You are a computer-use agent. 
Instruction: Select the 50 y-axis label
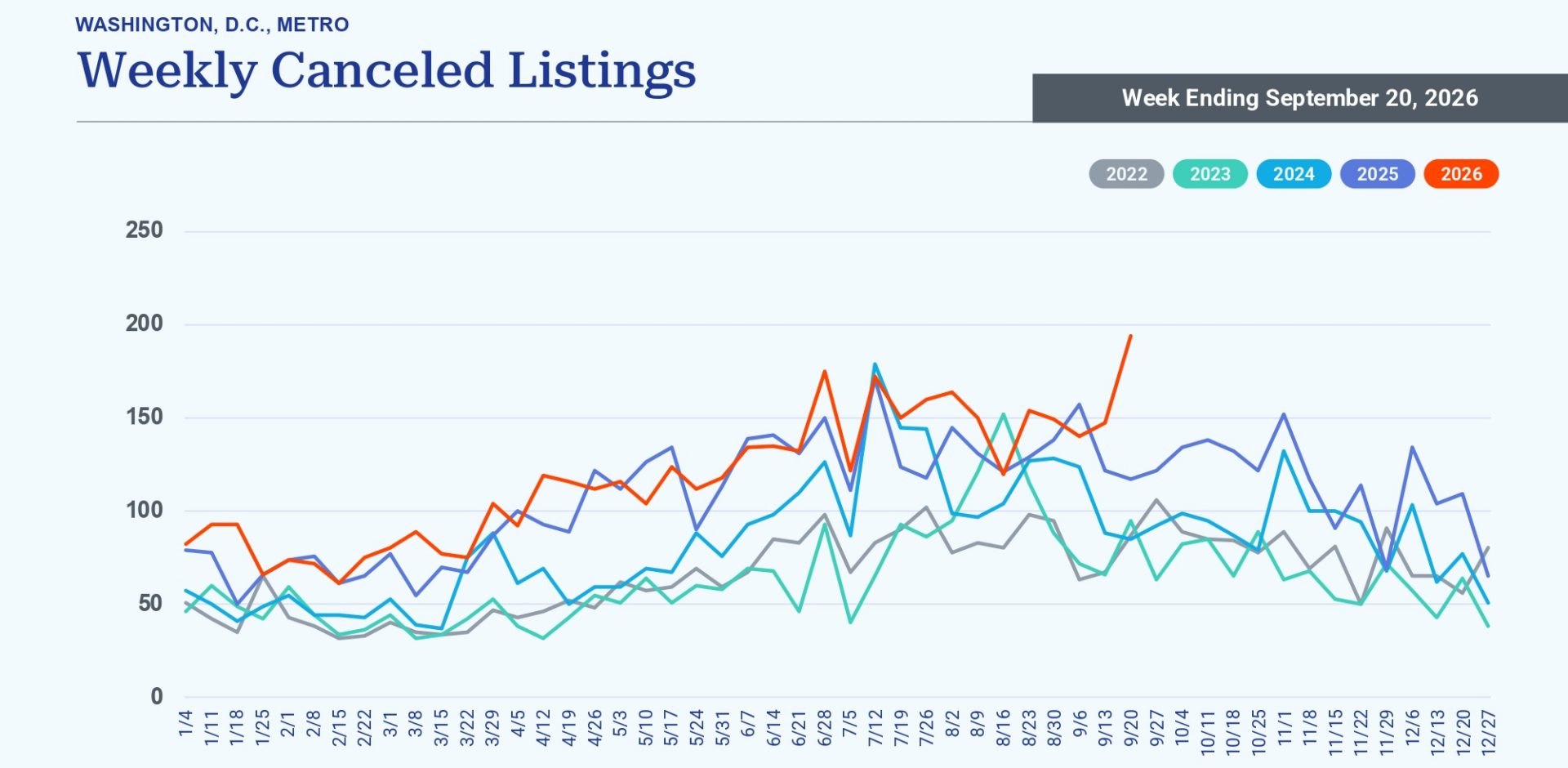coord(150,604)
